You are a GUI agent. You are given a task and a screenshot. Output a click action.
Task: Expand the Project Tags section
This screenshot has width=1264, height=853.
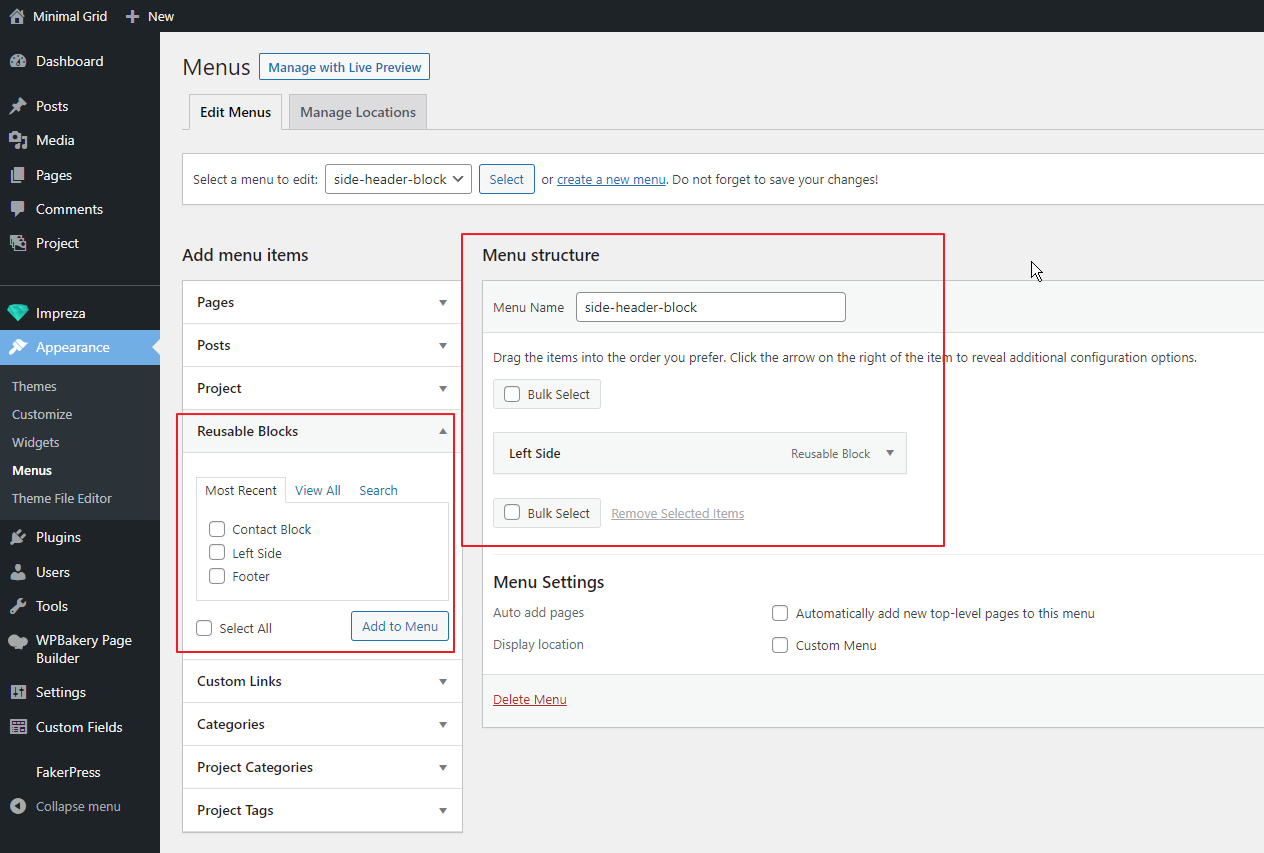coord(322,810)
